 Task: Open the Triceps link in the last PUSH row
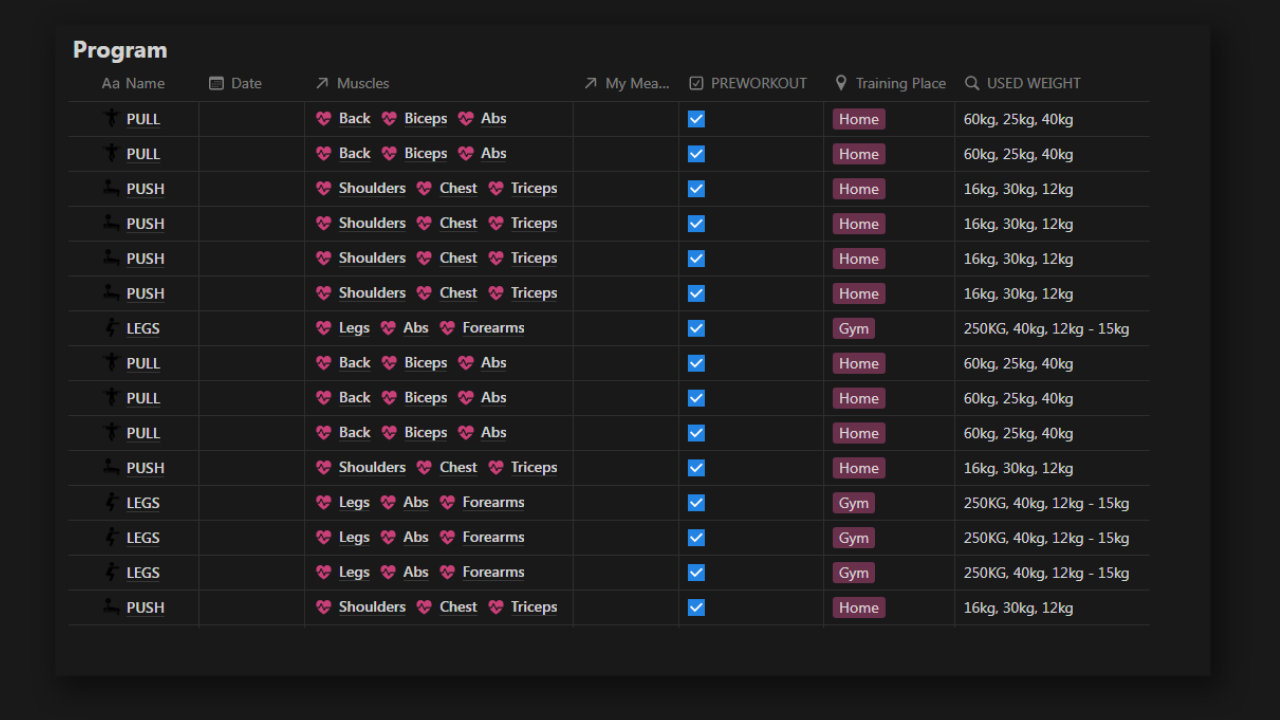(534, 607)
